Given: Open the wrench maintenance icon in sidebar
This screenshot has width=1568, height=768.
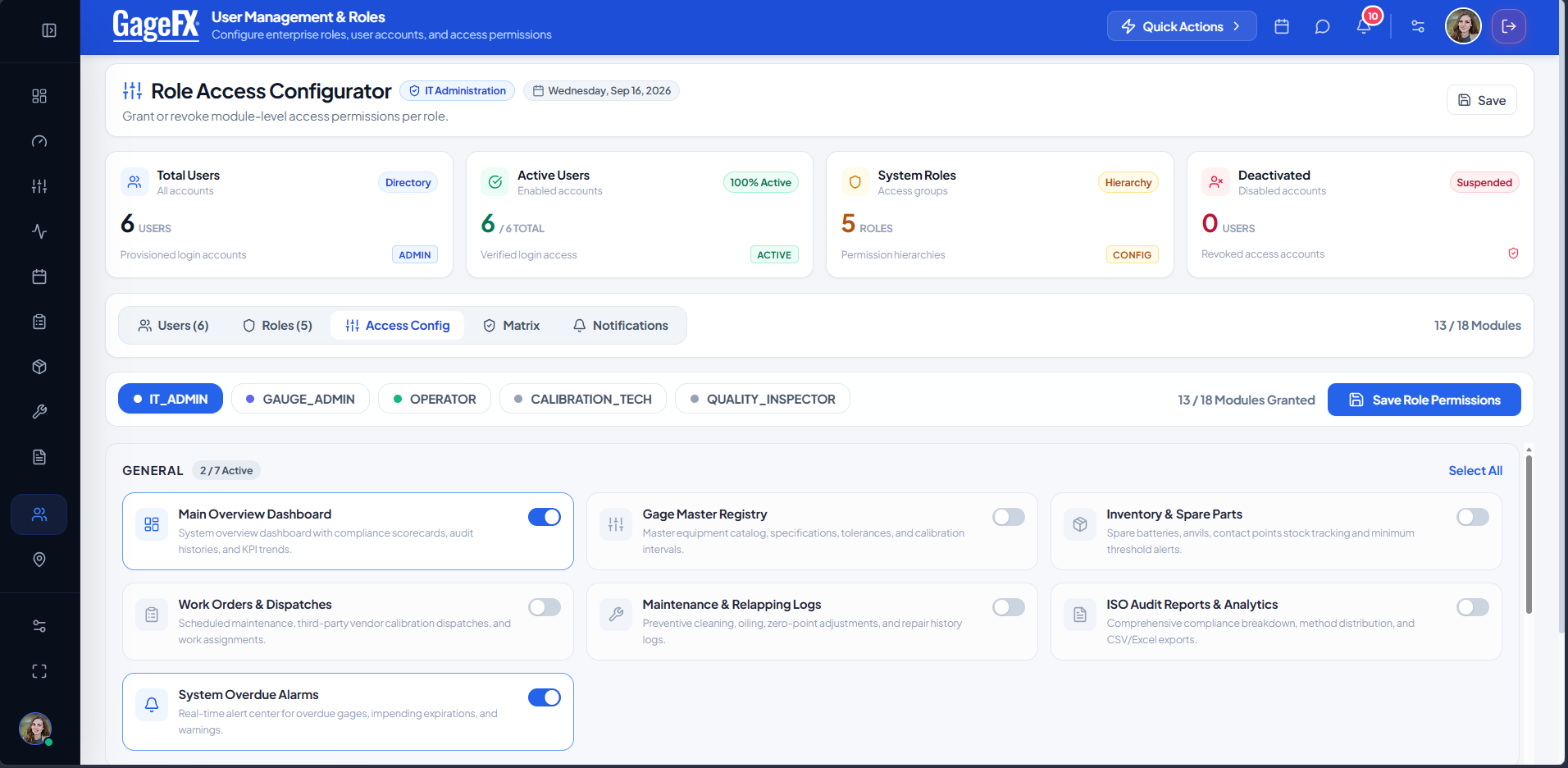Looking at the screenshot, I should 39,412.
